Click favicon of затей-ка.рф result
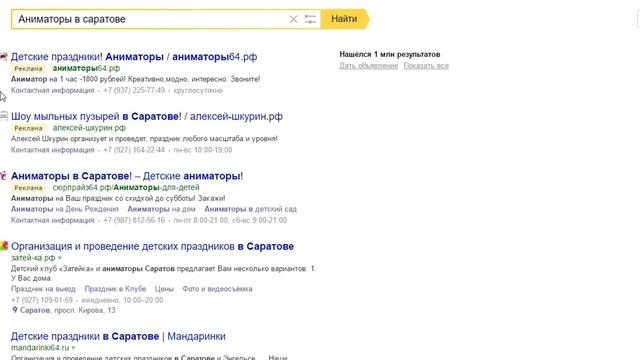The height and width of the screenshot is (360, 640). click(x=4, y=246)
